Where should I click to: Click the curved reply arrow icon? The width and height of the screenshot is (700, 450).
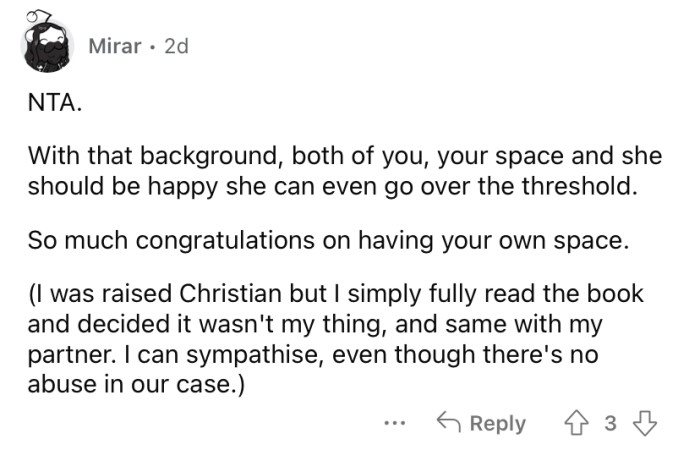click(449, 423)
